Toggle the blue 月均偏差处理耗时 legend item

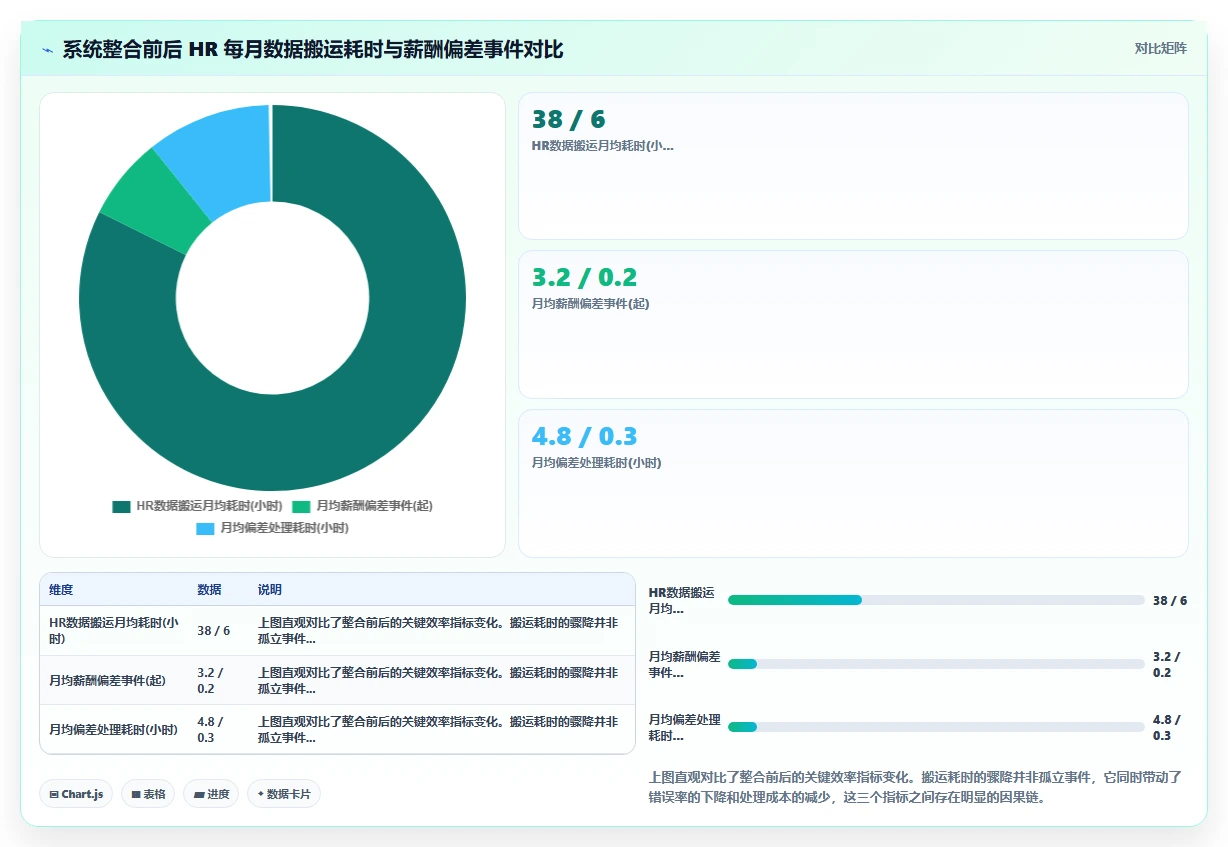pyautogui.click(x=272, y=528)
